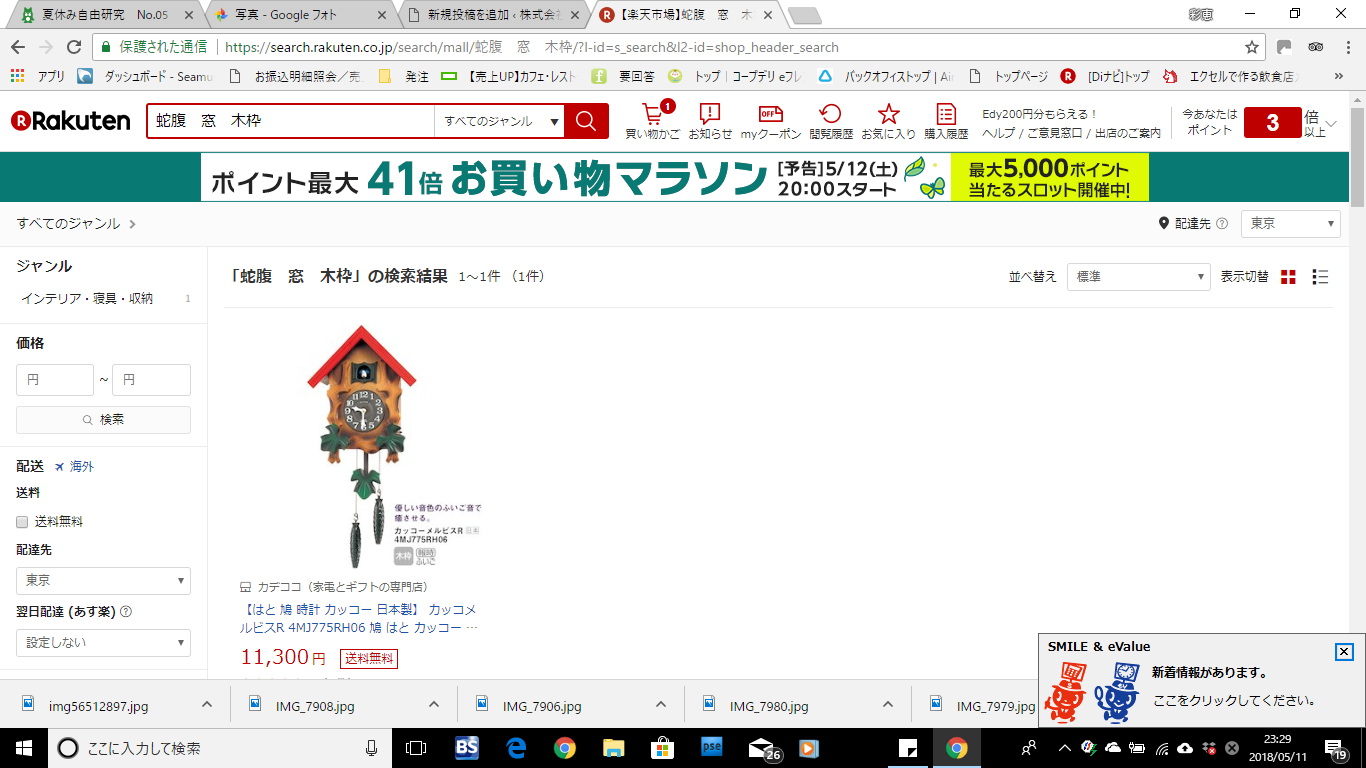This screenshot has height=768, width=1366.
Task: Select the インテリア・寝具・収納 genre link
Action: (87, 298)
